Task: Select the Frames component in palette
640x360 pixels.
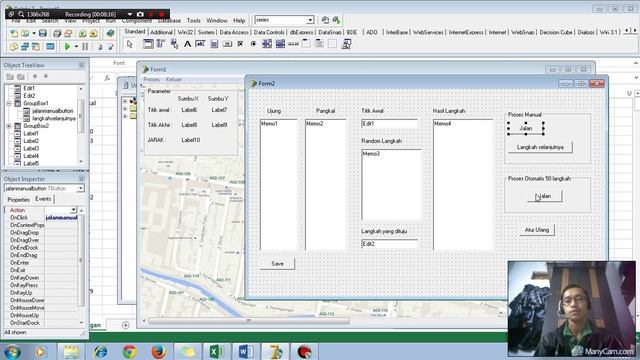Action: pos(148,44)
